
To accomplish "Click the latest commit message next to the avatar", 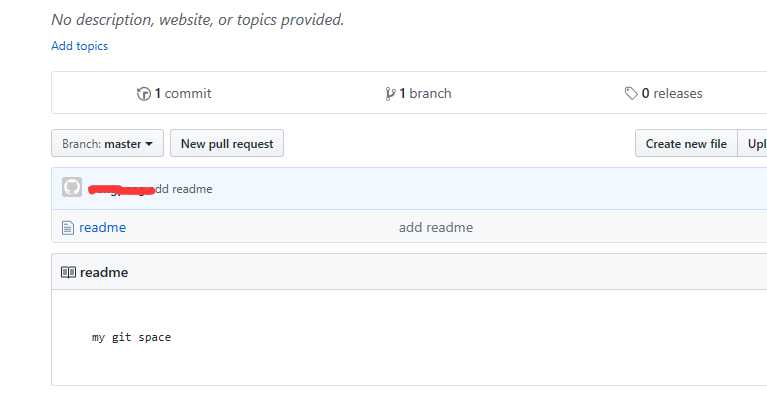I will (183, 189).
